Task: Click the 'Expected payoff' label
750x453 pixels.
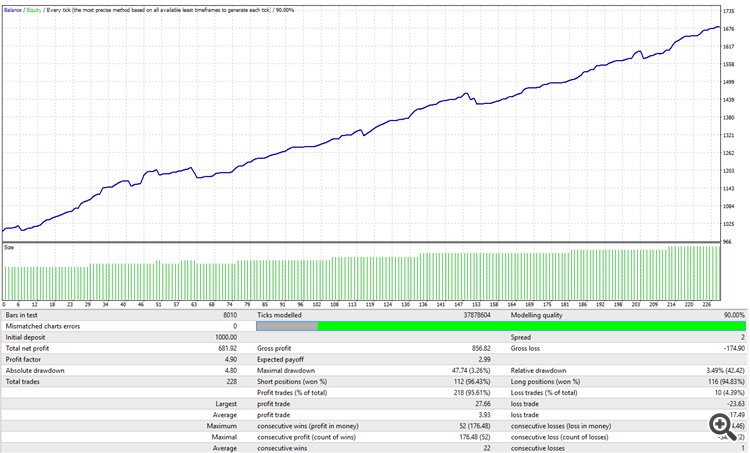Action: pyautogui.click(x=281, y=359)
